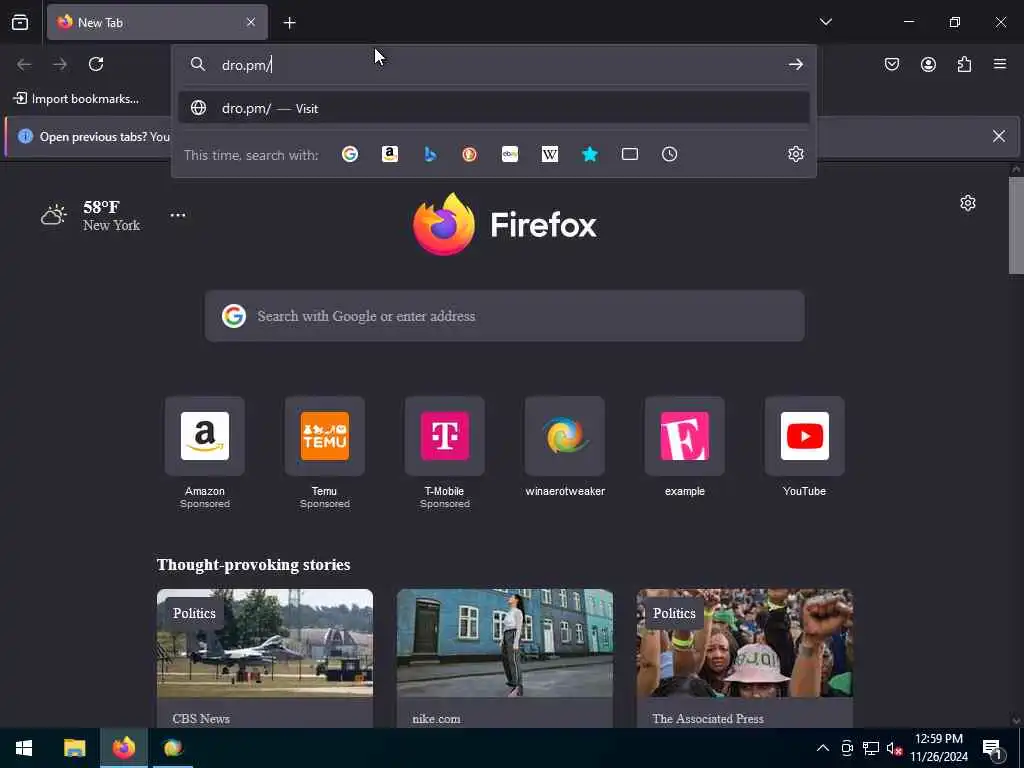Open a new tab with plus button
1024x768 pixels.
[289, 23]
